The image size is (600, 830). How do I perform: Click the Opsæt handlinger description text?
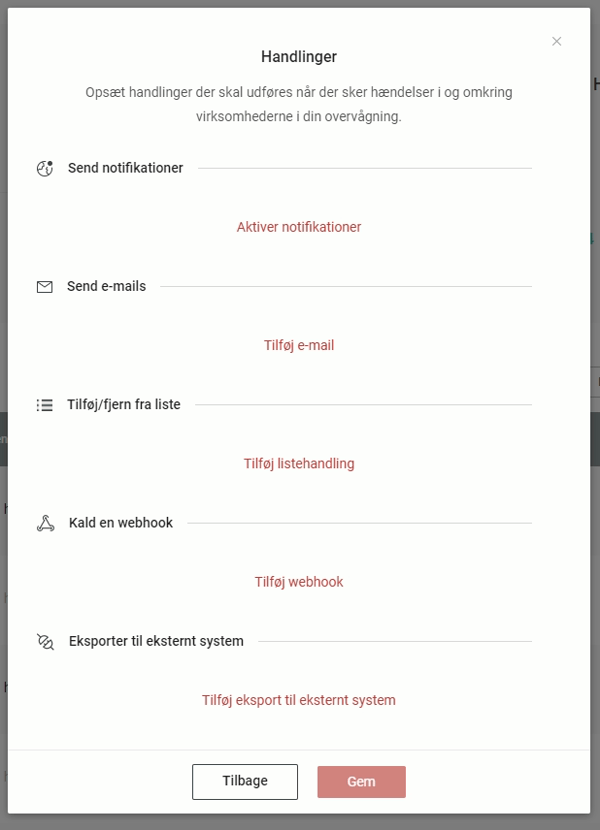(299, 104)
